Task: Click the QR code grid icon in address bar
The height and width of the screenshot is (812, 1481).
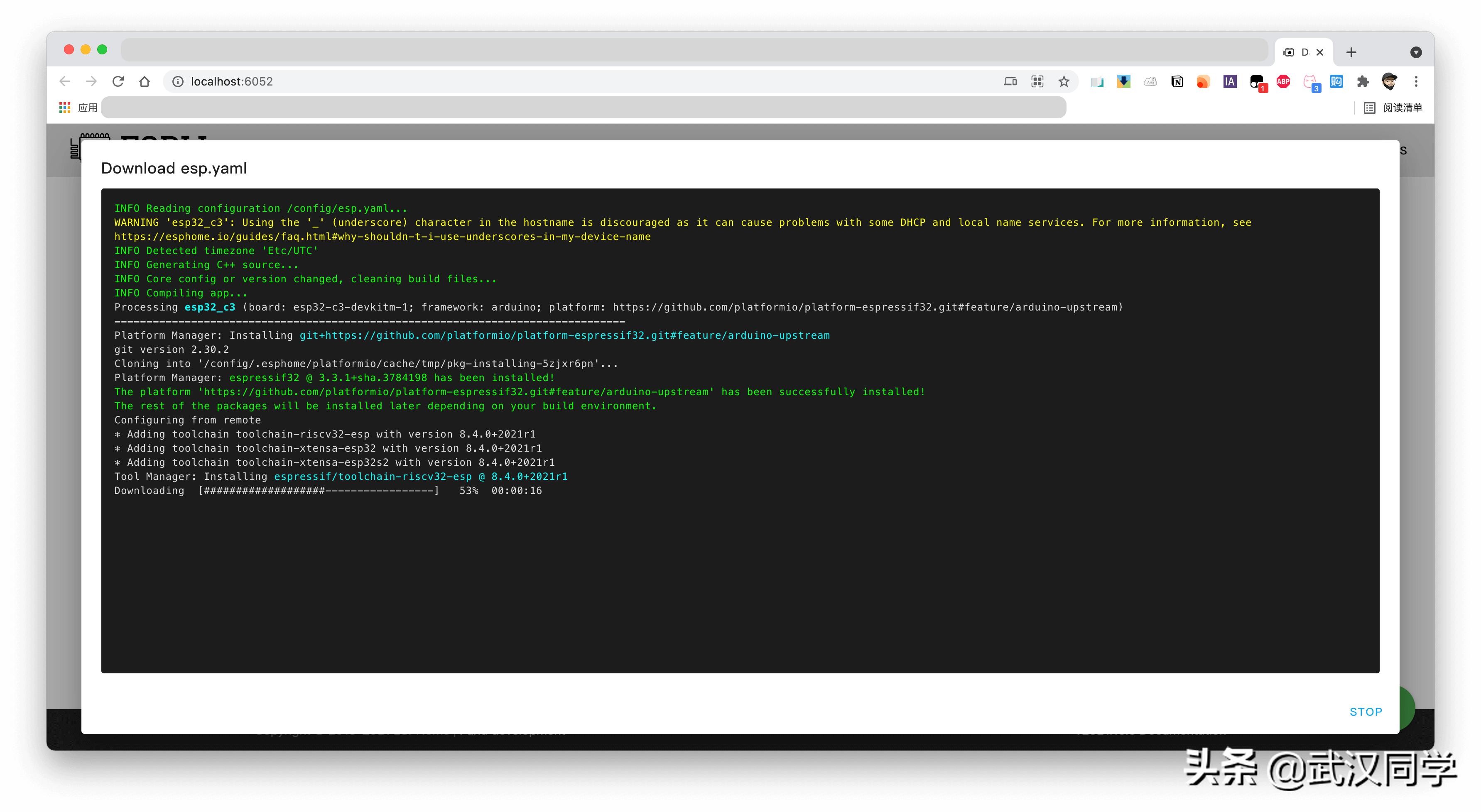Action: point(1037,82)
